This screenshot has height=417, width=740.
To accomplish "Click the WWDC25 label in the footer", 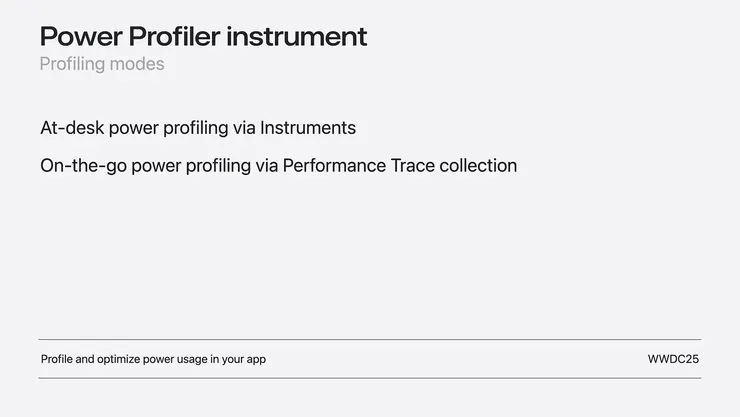I will (673, 359).
